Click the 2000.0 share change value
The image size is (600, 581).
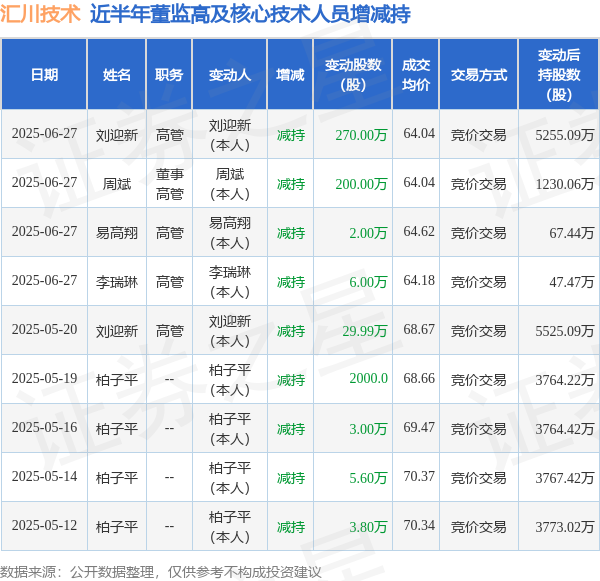[368, 378]
